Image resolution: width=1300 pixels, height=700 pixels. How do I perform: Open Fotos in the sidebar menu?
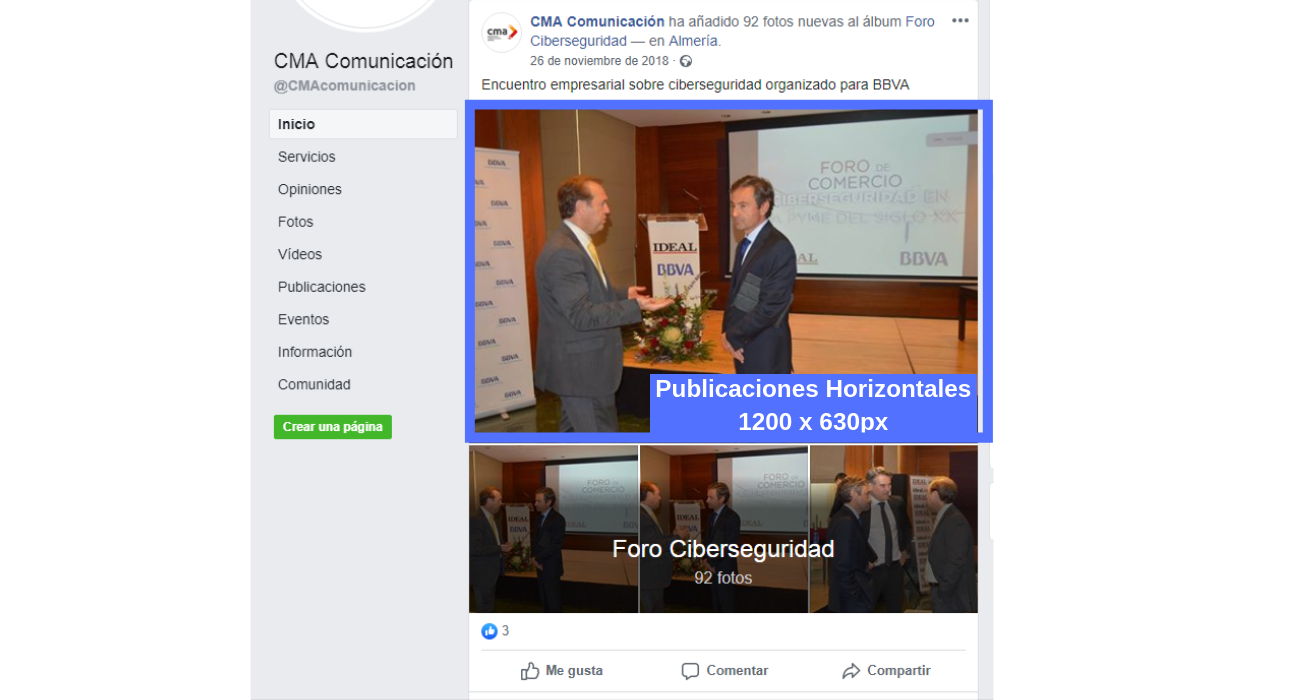pos(296,222)
